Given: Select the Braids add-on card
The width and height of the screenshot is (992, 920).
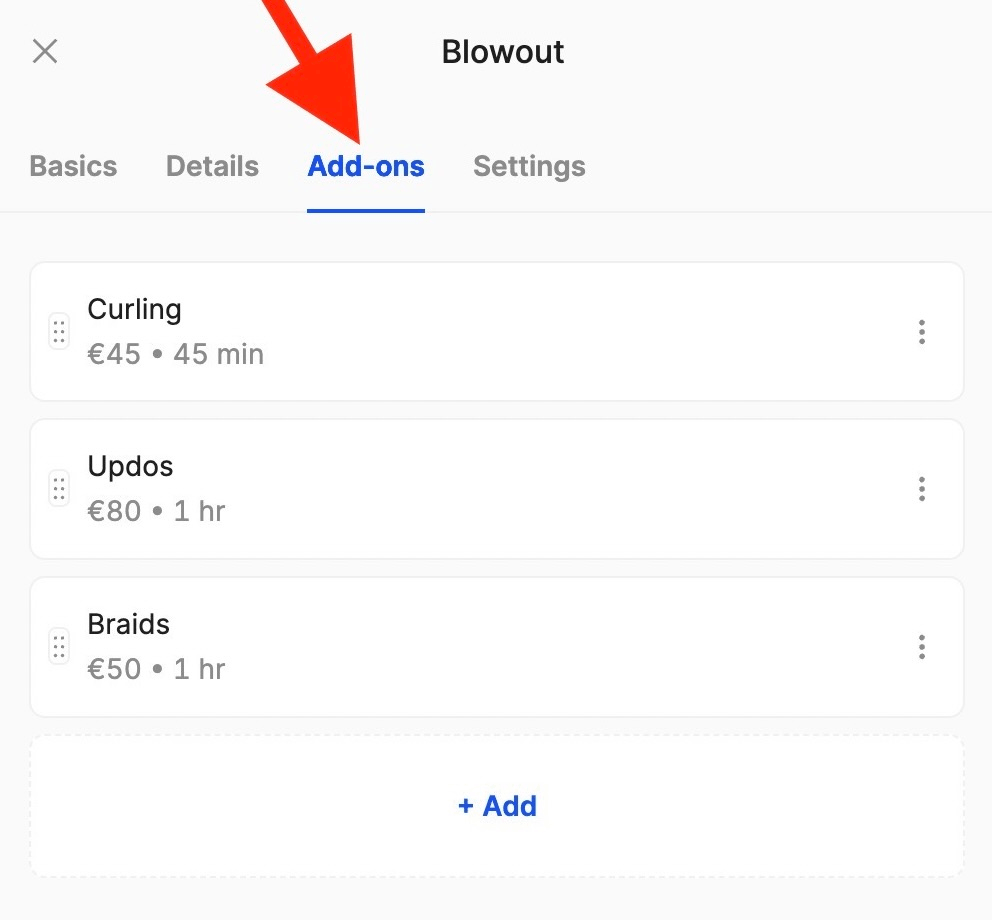Looking at the screenshot, I should coord(497,647).
